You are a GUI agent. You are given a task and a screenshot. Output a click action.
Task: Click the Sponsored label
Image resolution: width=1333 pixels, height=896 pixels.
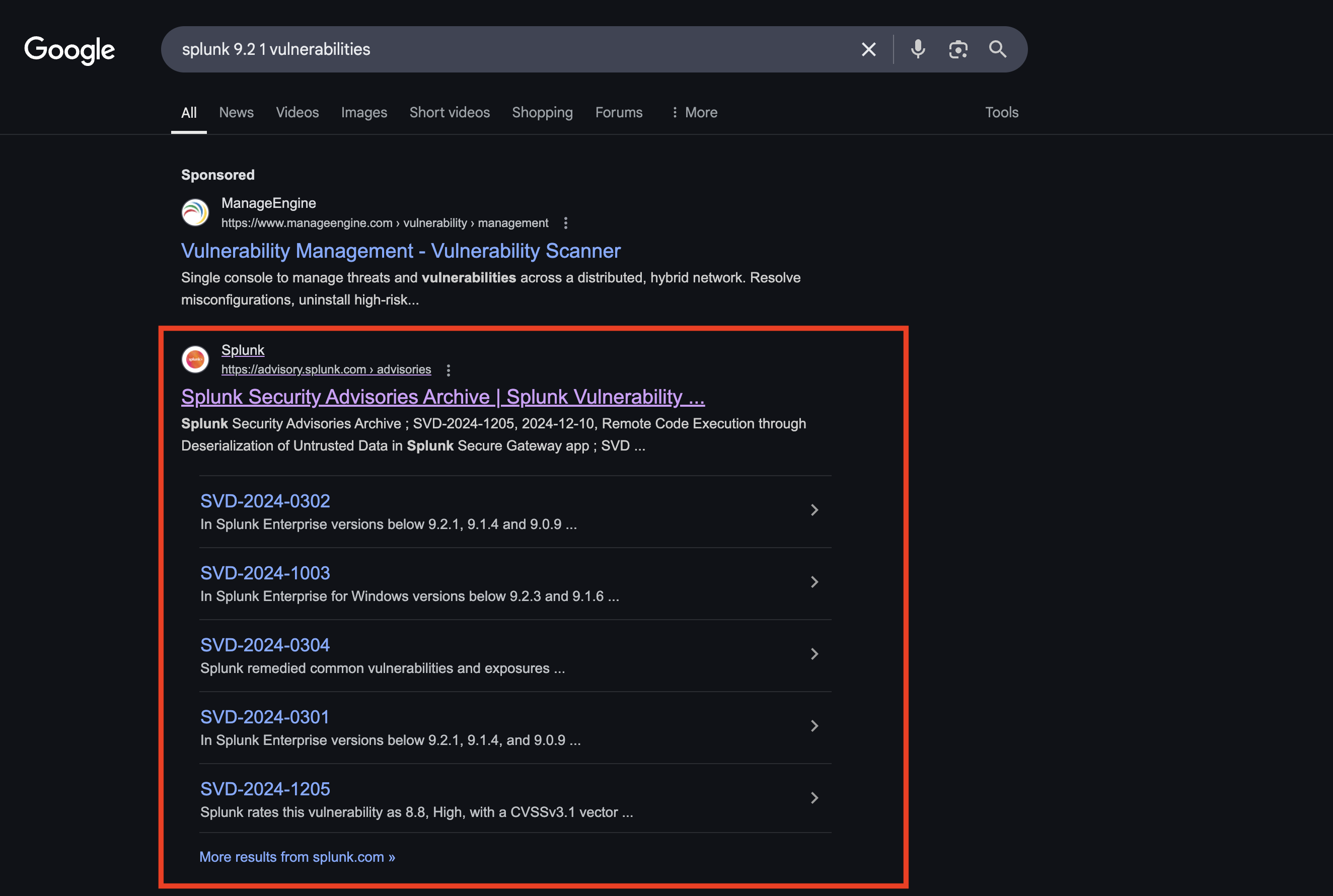click(217, 175)
